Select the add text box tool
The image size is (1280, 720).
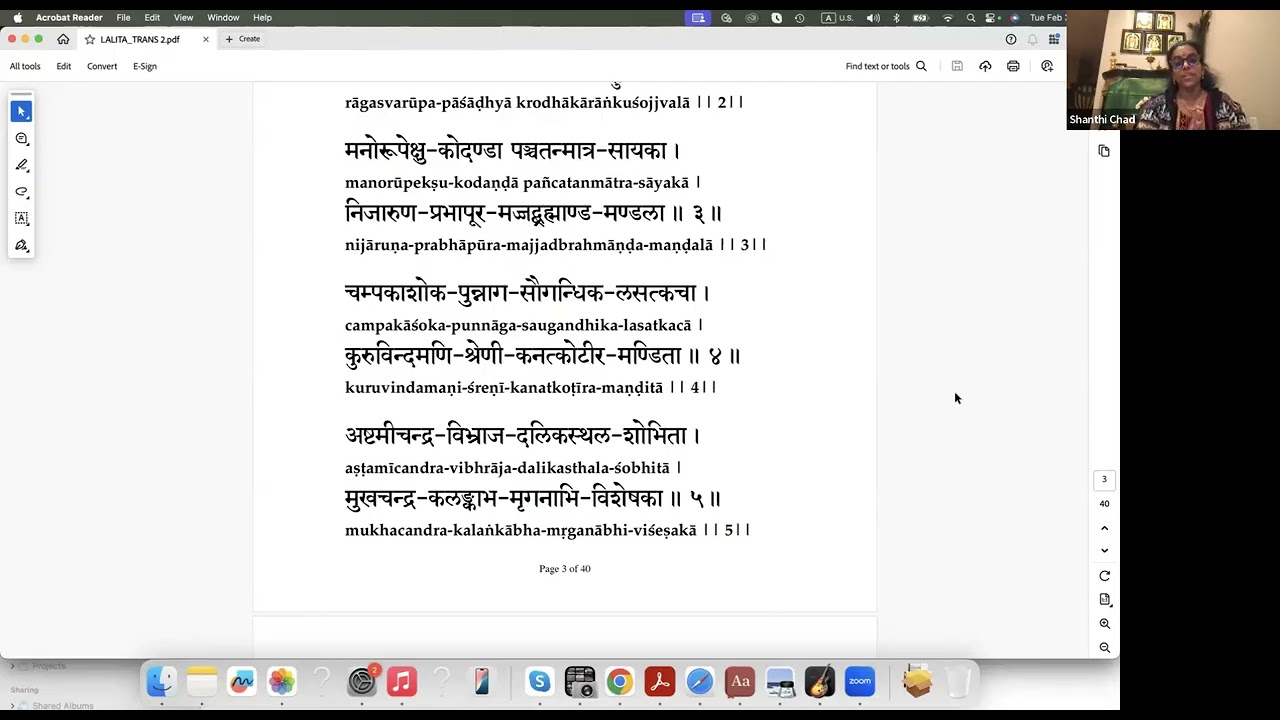click(21, 218)
